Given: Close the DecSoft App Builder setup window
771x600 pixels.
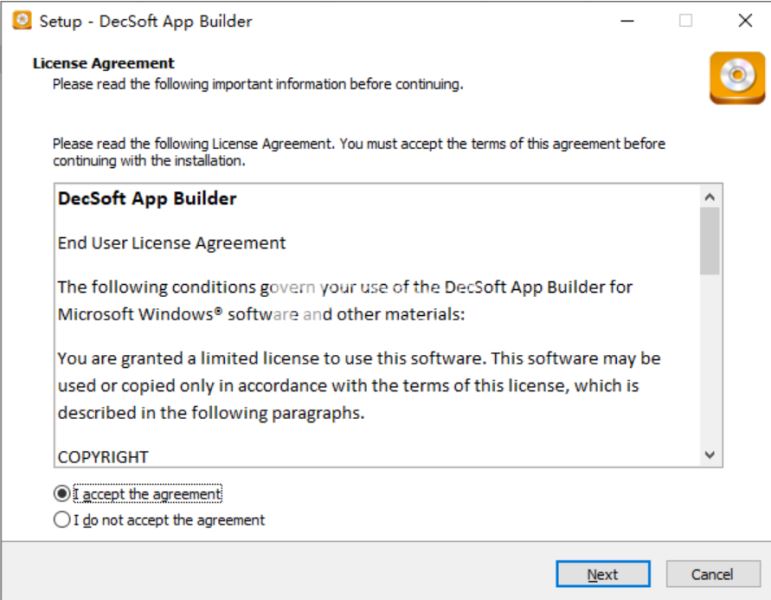Looking at the screenshot, I should click(x=745, y=20).
